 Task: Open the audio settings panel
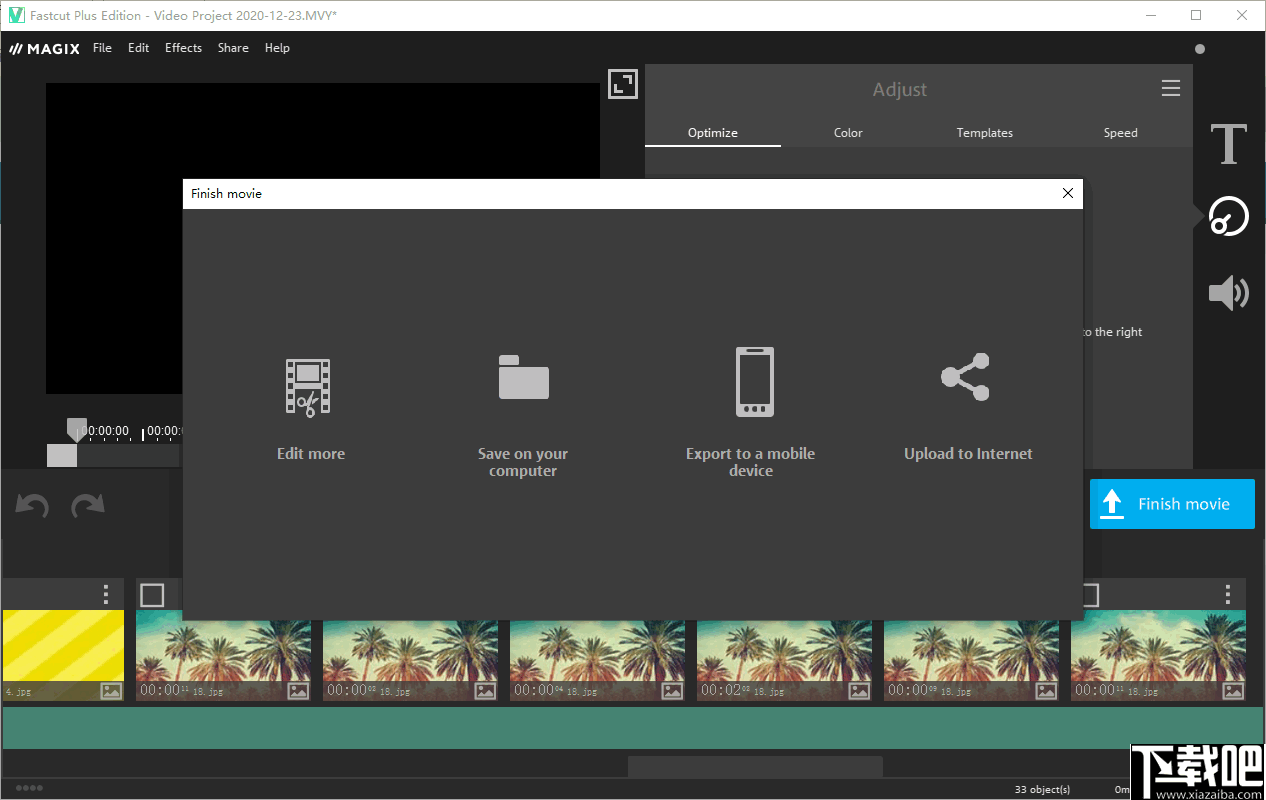pyautogui.click(x=1228, y=292)
